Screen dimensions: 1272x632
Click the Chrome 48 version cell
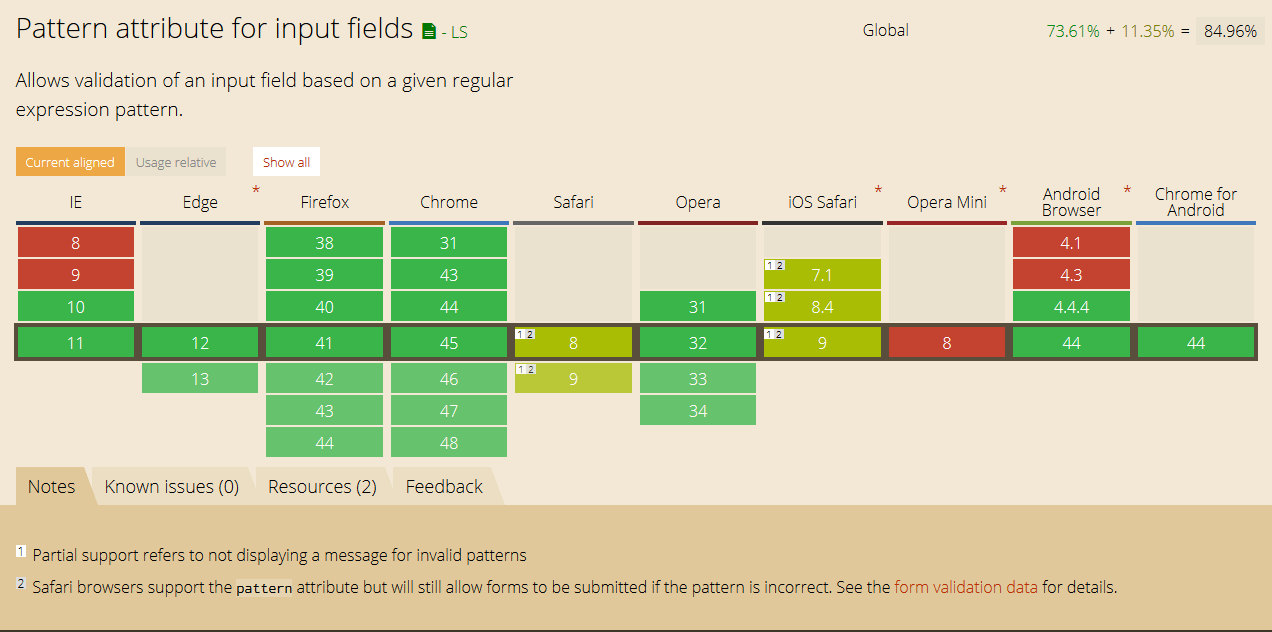coord(449,443)
